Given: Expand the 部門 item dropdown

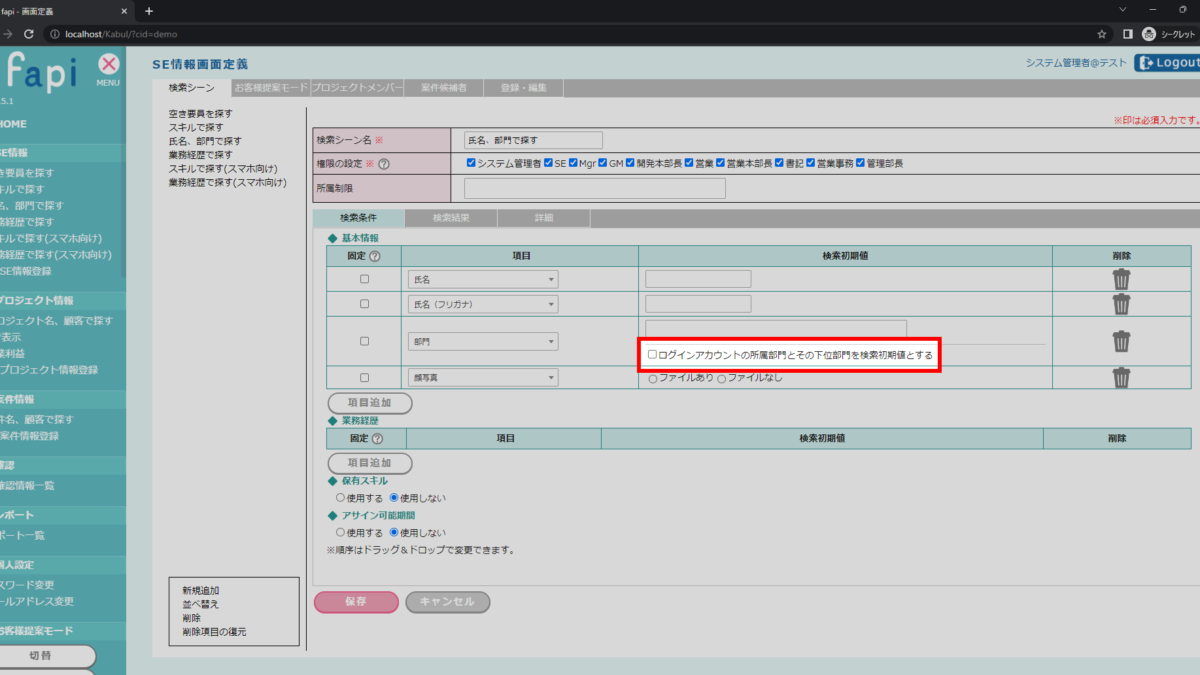Looking at the screenshot, I should (482, 342).
